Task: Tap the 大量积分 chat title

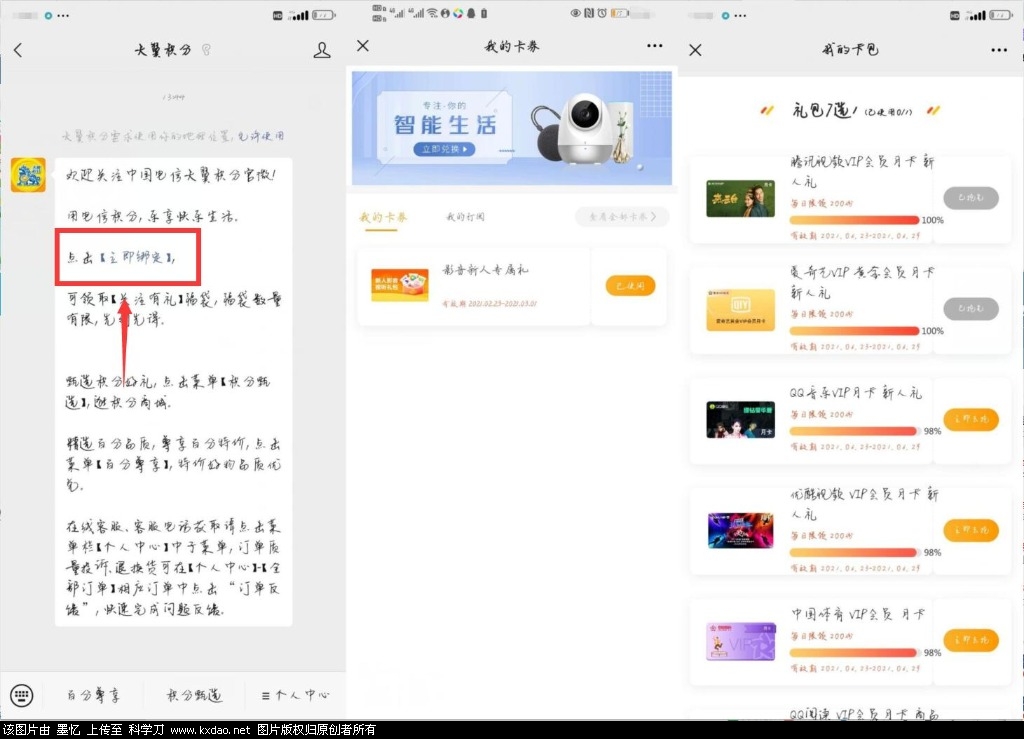Action: pyautogui.click(x=163, y=50)
